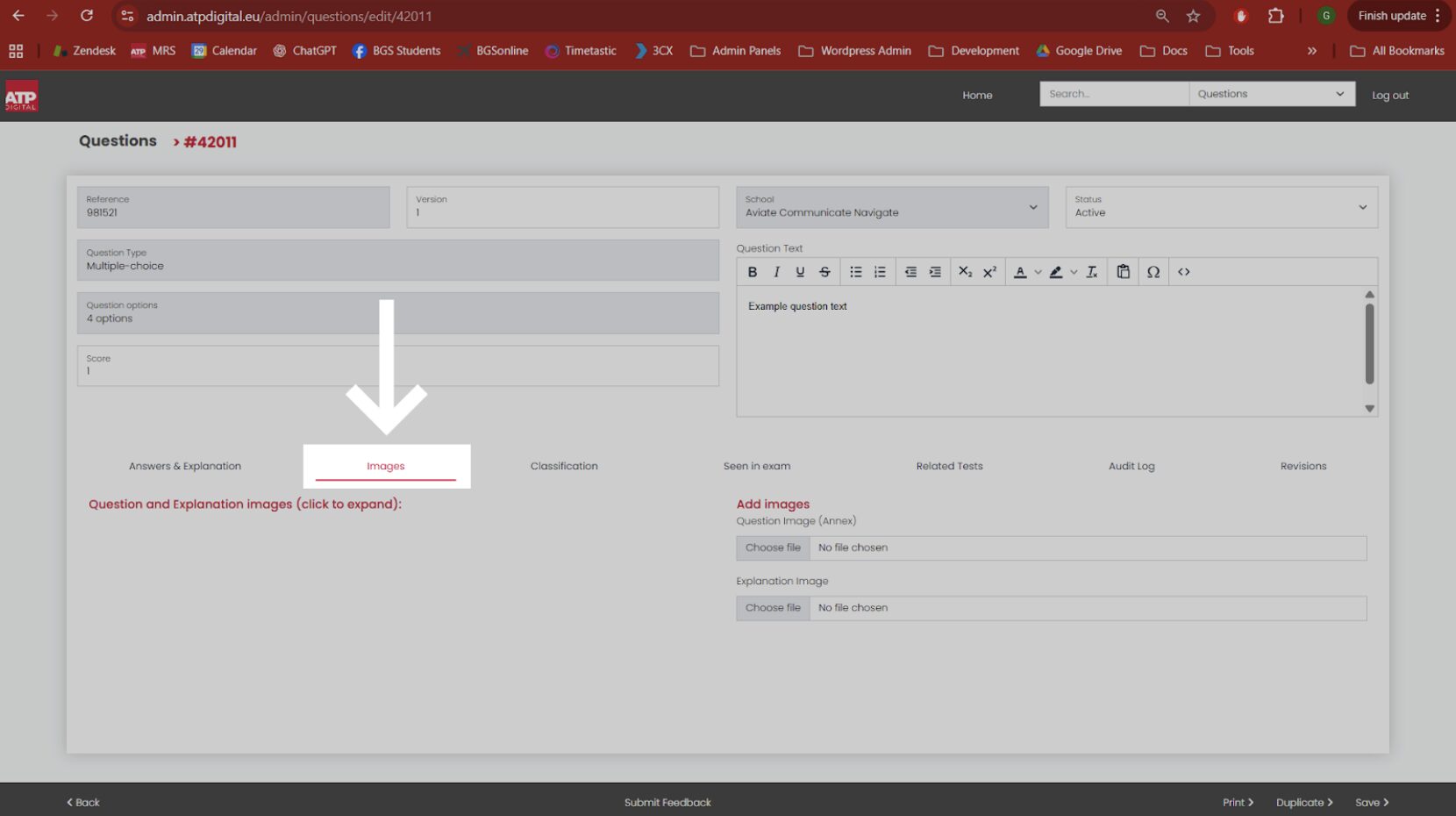Apply italic formatting in question text toolbar
This screenshot has height=816, width=1456.
click(776, 272)
